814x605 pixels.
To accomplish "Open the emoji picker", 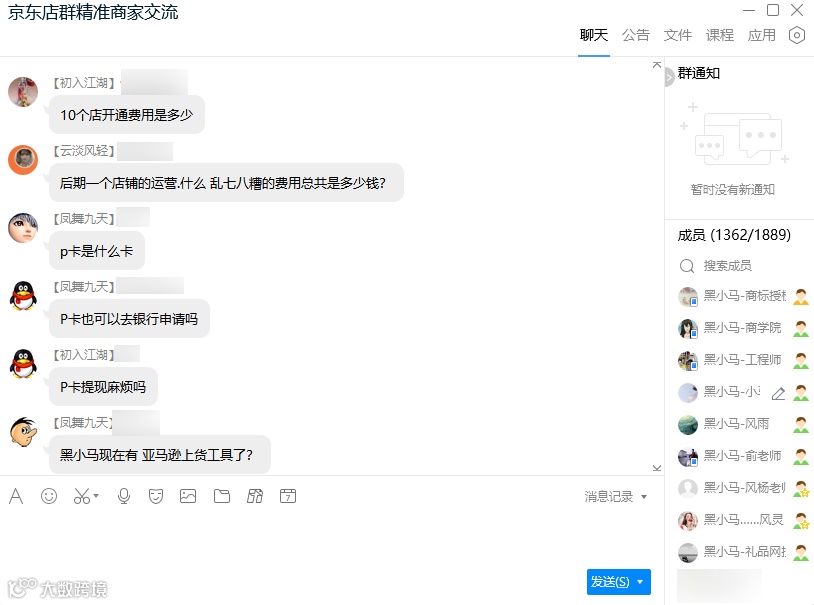I will pyautogui.click(x=49, y=496).
